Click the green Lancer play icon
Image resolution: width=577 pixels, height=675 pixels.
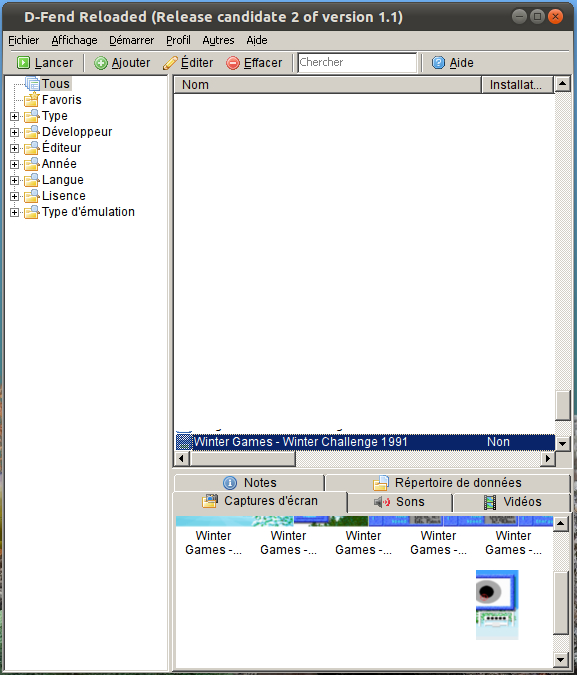click(x=23, y=63)
